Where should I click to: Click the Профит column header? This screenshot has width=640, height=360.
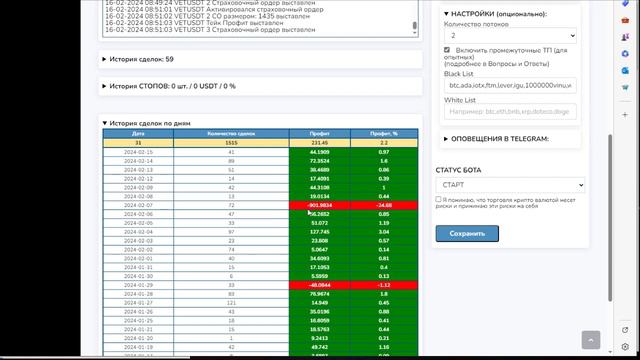(x=319, y=133)
